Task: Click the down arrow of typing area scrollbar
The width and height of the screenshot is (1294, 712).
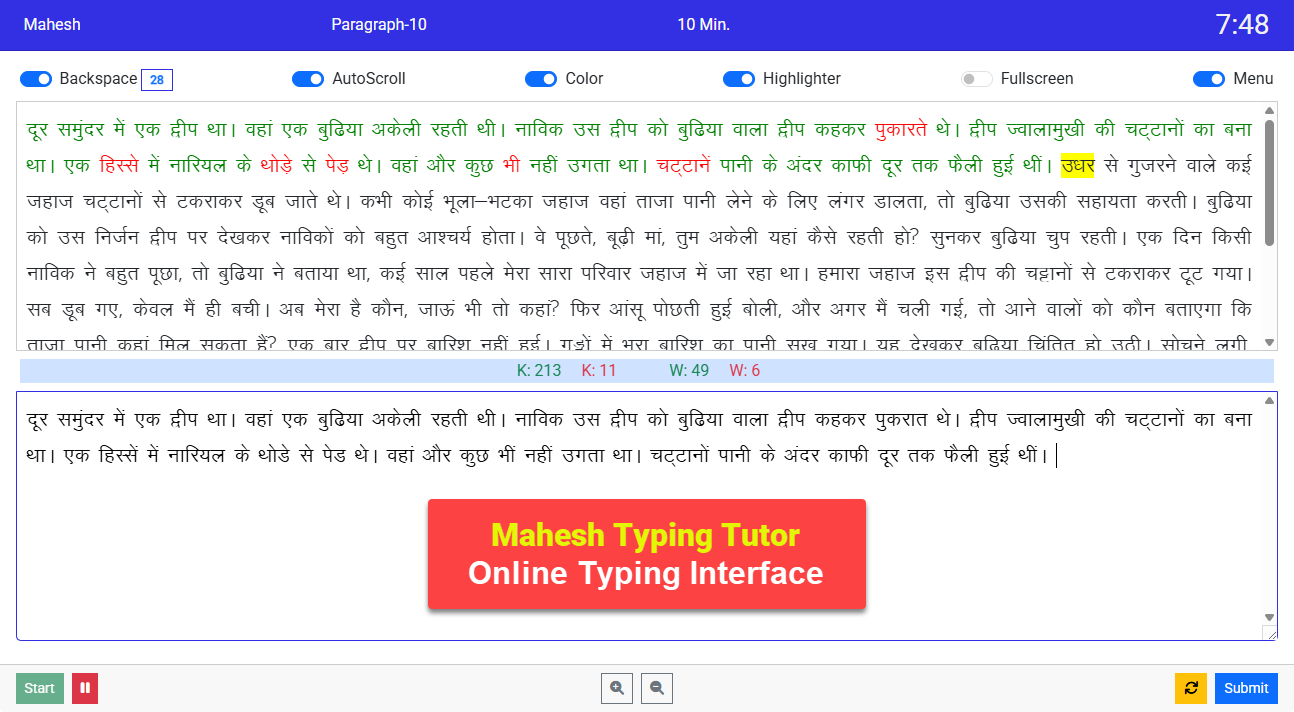Action: tap(1270, 617)
